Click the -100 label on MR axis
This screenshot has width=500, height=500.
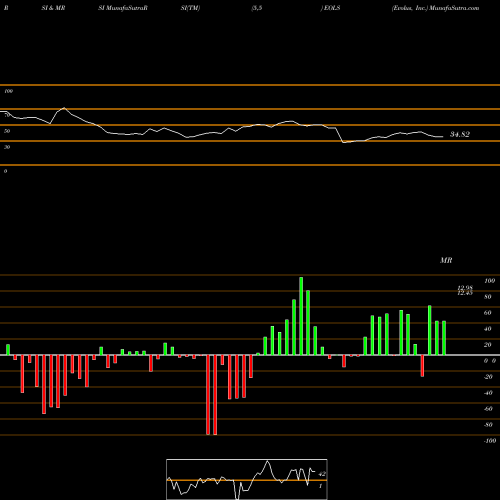(490, 441)
